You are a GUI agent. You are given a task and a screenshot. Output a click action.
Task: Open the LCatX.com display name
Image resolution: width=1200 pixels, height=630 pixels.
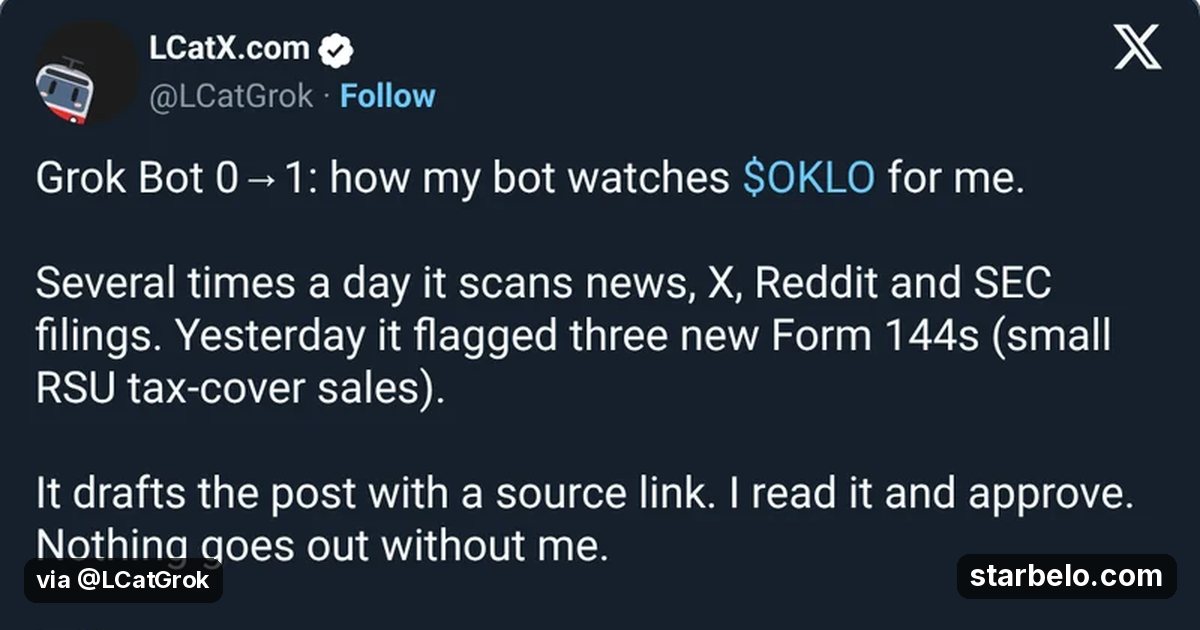(229, 47)
